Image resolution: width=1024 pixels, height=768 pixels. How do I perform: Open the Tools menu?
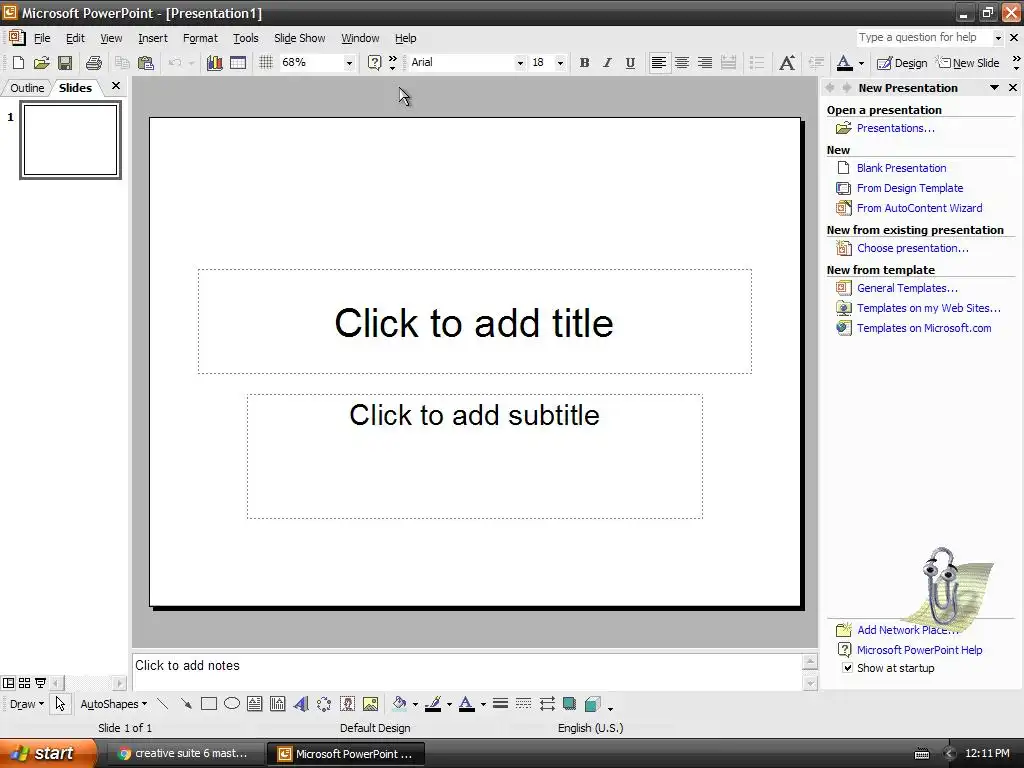pyautogui.click(x=246, y=38)
